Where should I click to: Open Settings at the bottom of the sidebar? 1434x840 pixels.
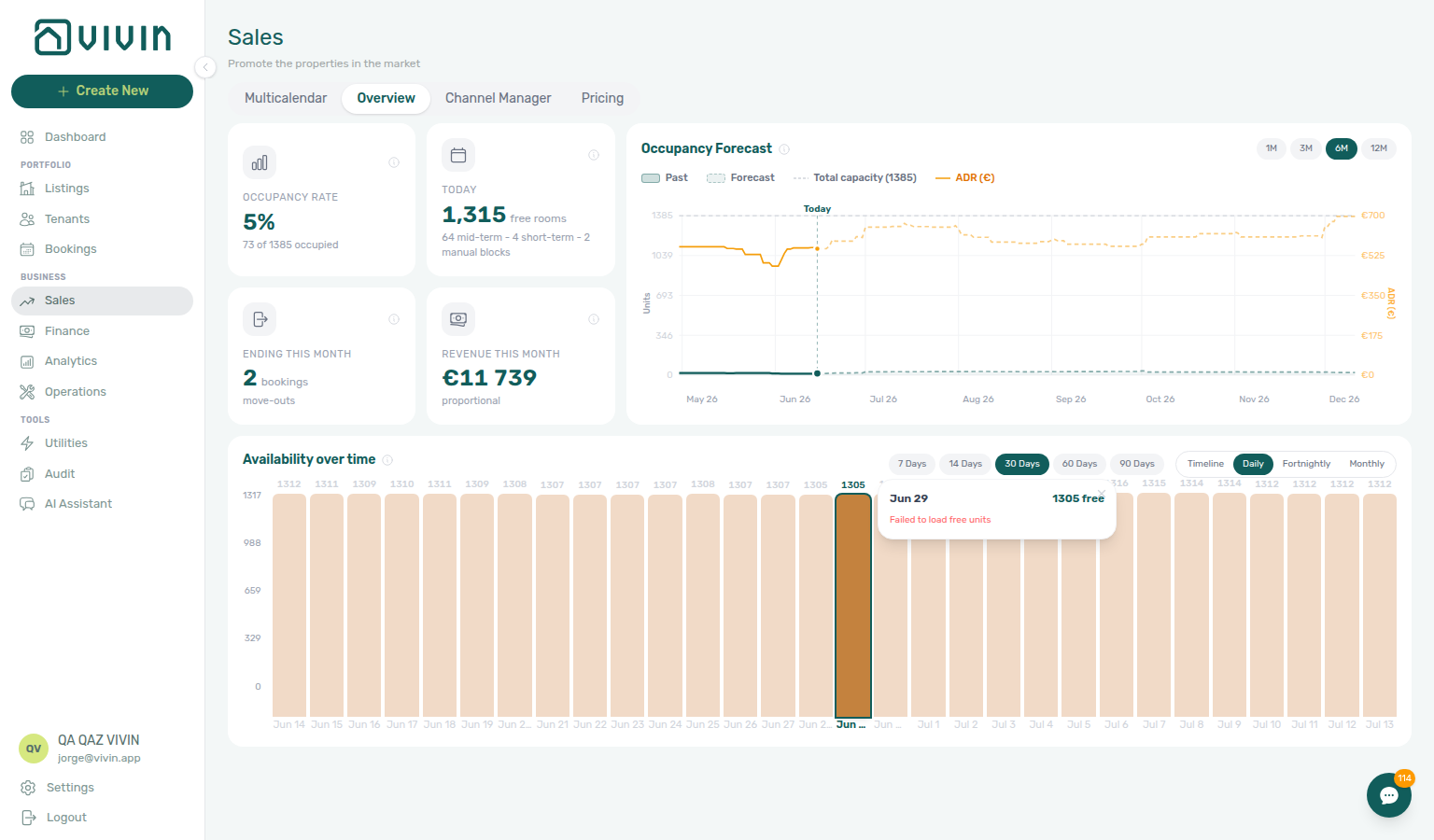pos(103,788)
